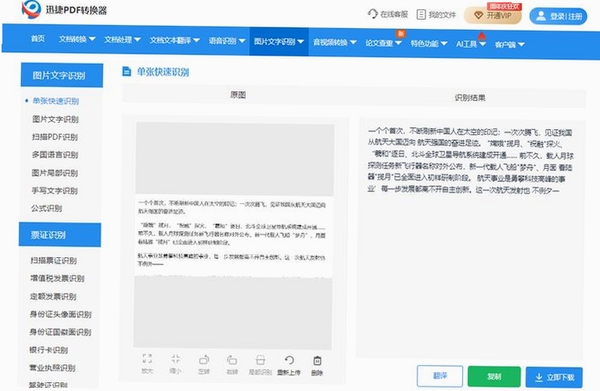This screenshot has height=391, width=600.
Task: Expand 图片文字识别 dropdown in top navigation
Action: [x=279, y=41]
